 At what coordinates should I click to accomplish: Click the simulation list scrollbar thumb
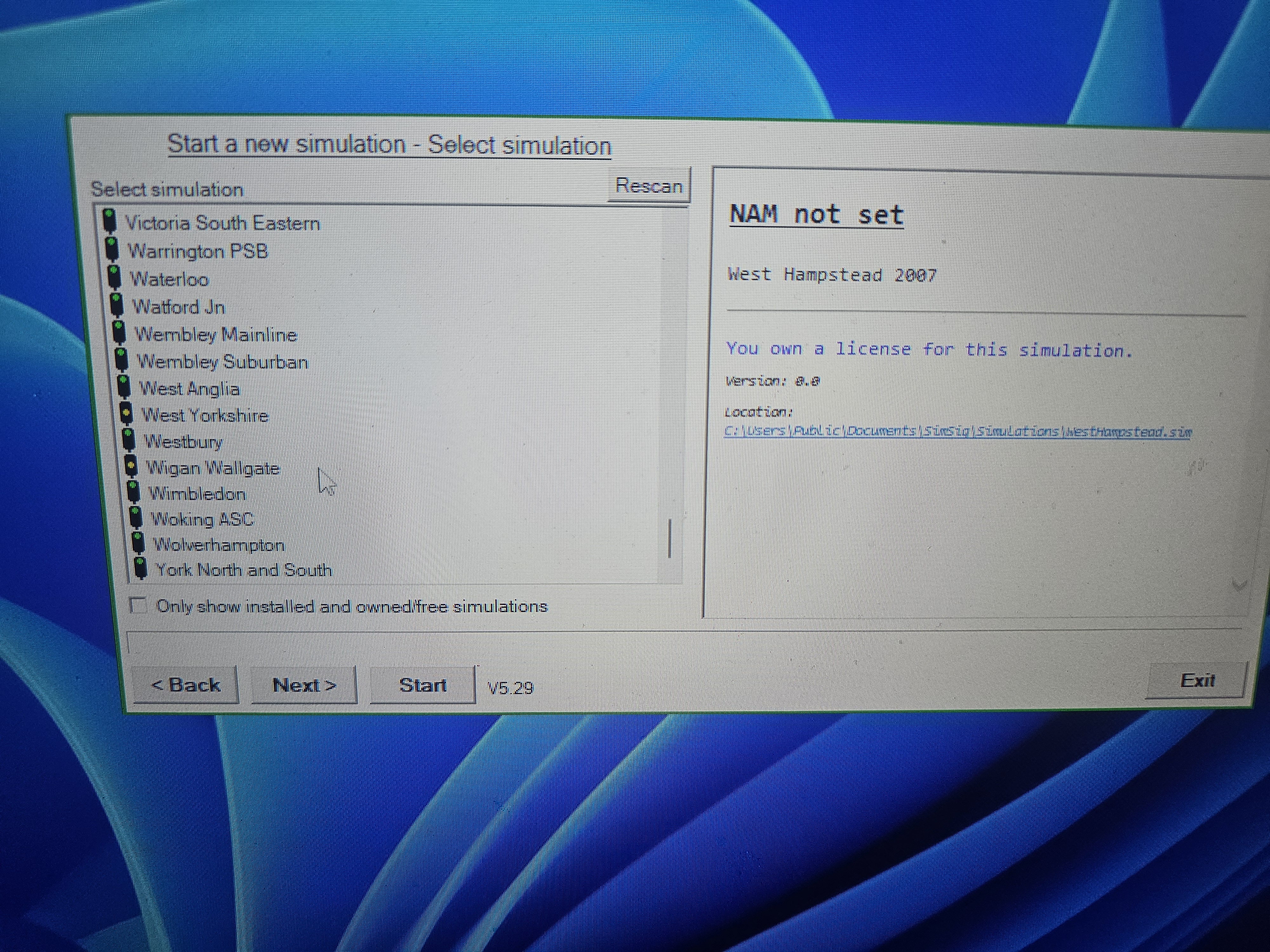click(x=669, y=539)
